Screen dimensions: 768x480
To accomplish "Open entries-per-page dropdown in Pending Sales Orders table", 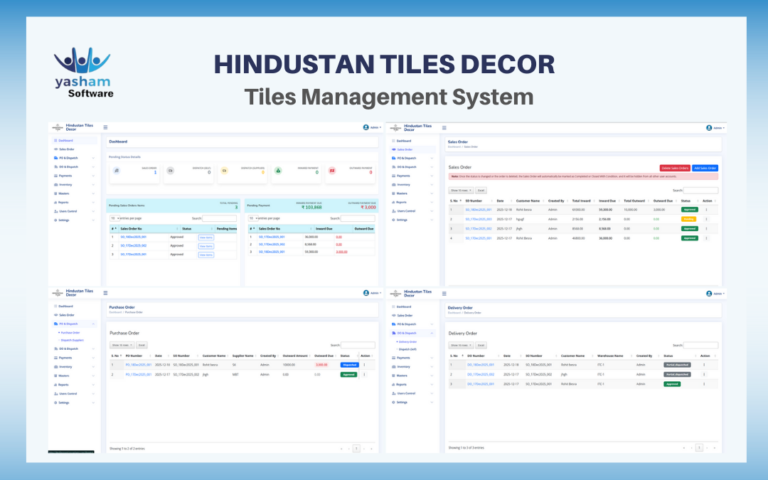I will tap(114, 217).
